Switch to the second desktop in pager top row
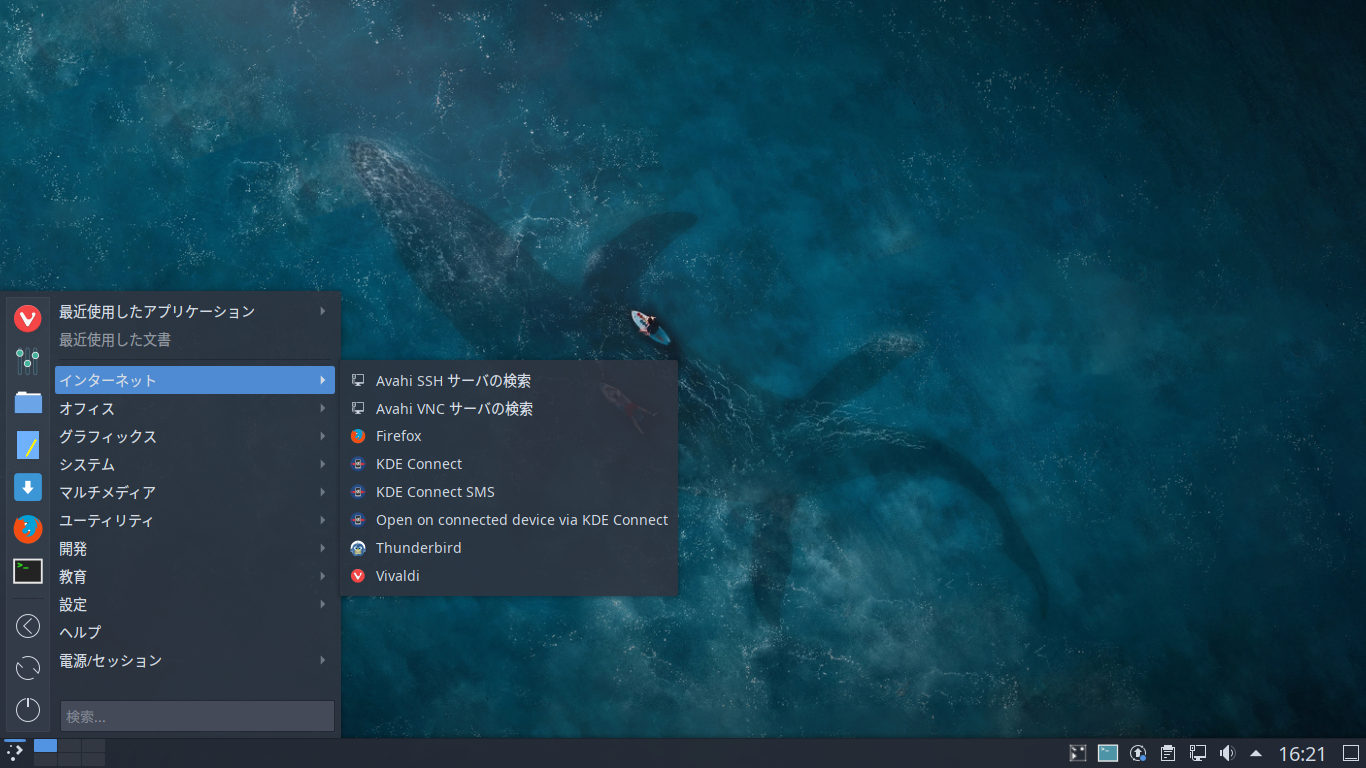This screenshot has width=1366, height=768. click(69, 746)
